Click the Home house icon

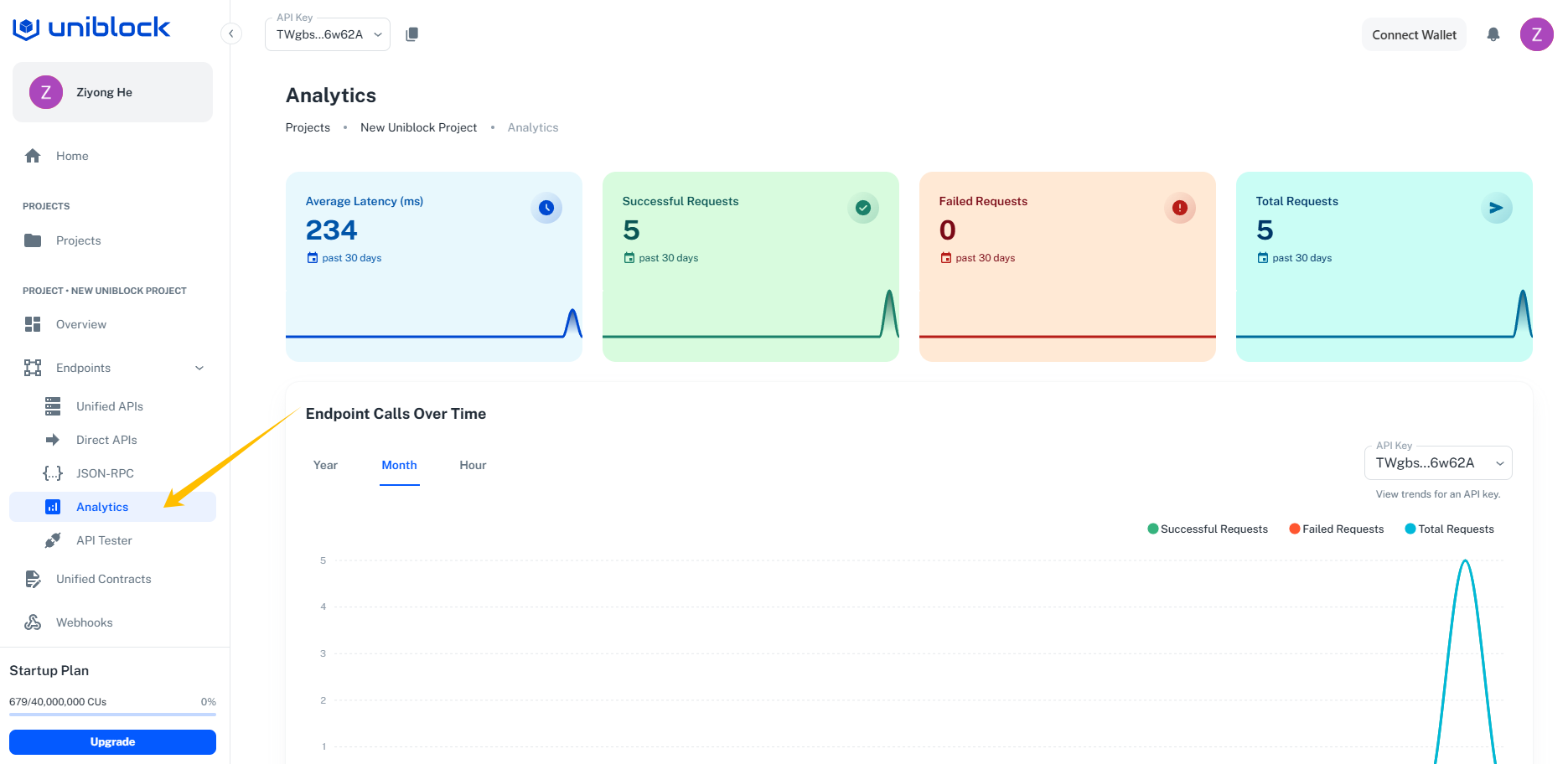[33, 156]
